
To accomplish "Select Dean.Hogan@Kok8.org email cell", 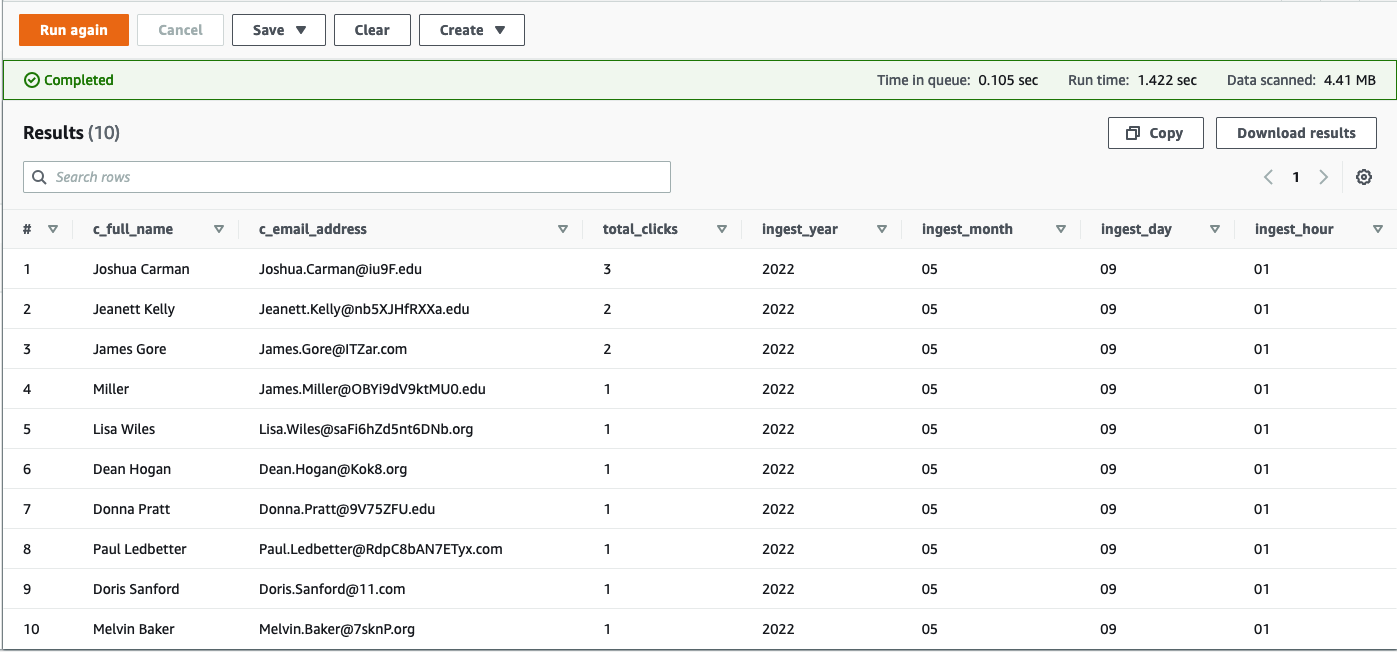I will [x=333, y=469].
